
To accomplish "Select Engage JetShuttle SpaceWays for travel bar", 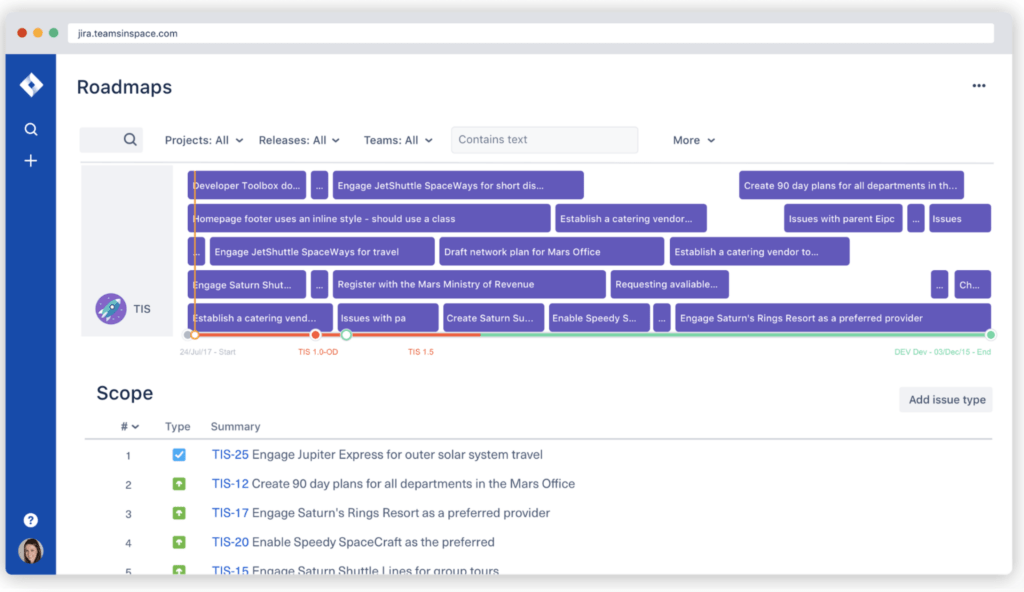I will pos(322,252).
